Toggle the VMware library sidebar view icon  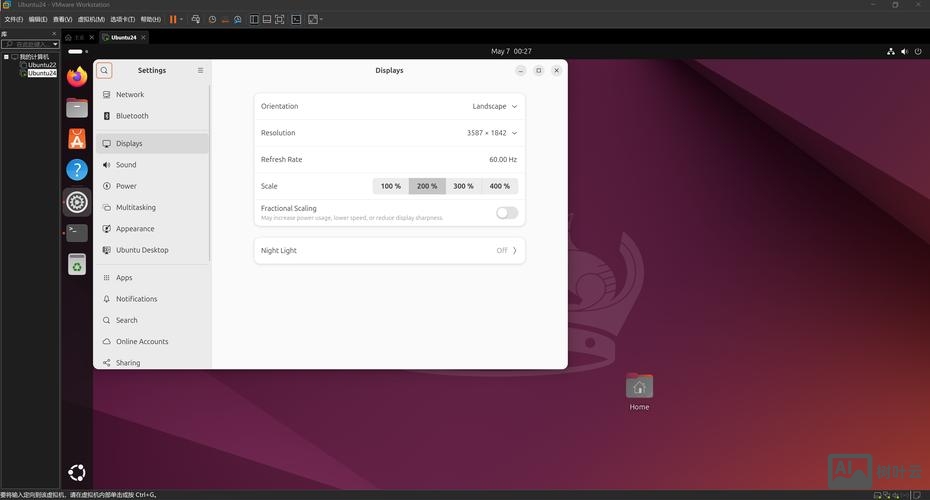(254, 20)
